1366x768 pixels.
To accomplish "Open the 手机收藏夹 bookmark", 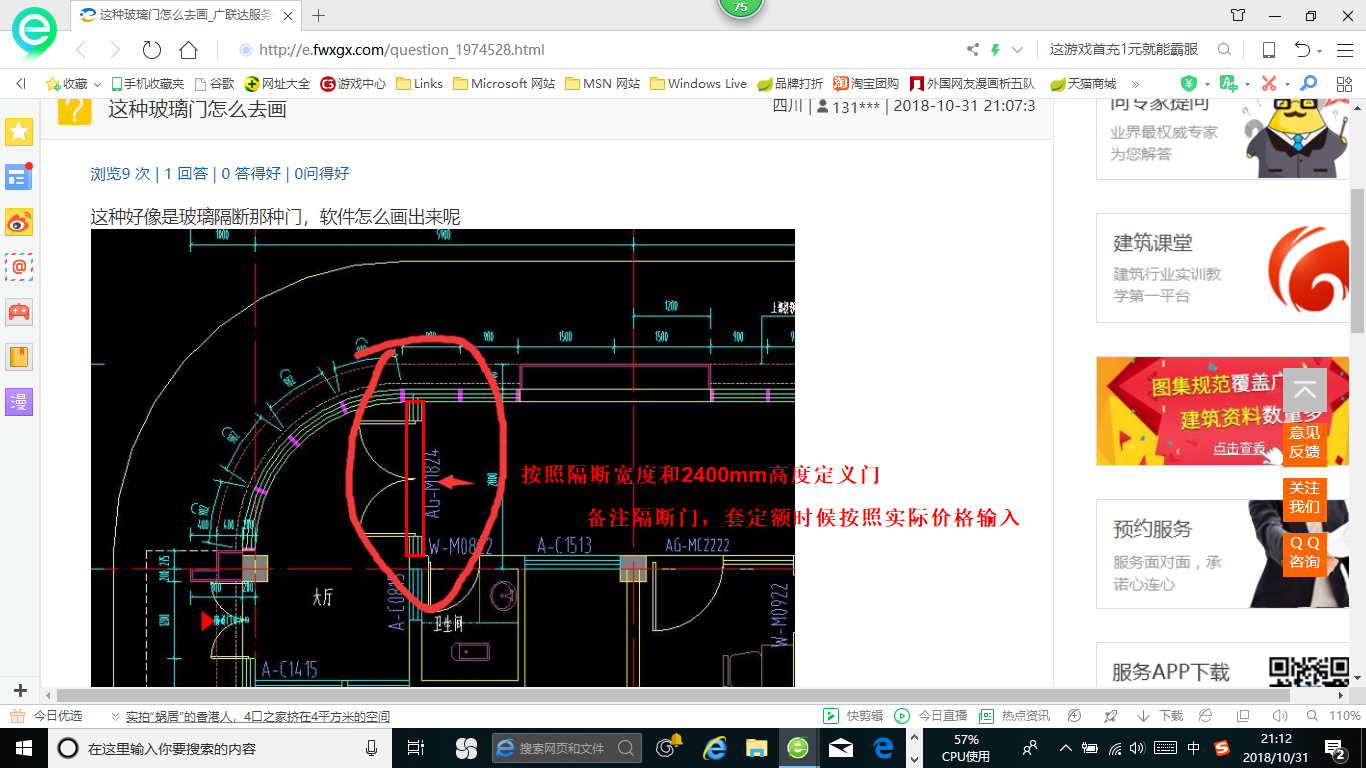I will 147,84.
